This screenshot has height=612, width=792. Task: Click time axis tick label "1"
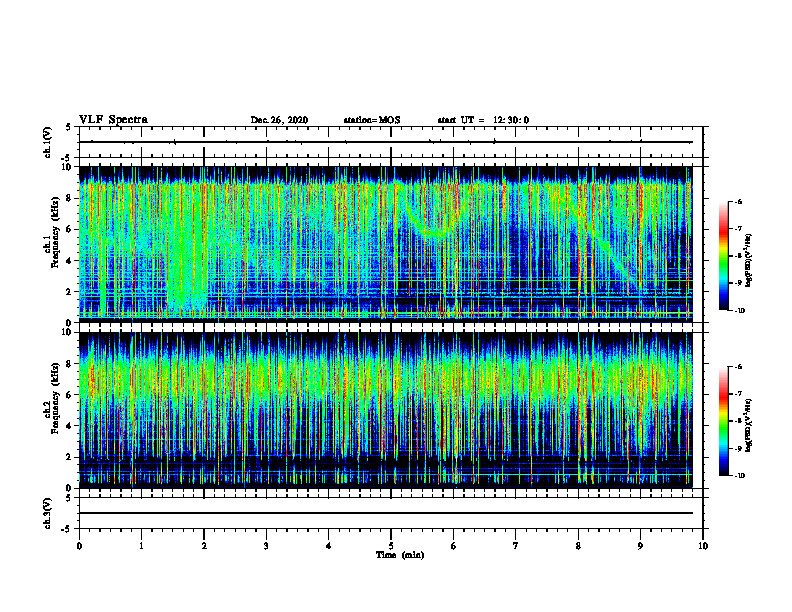142,546
